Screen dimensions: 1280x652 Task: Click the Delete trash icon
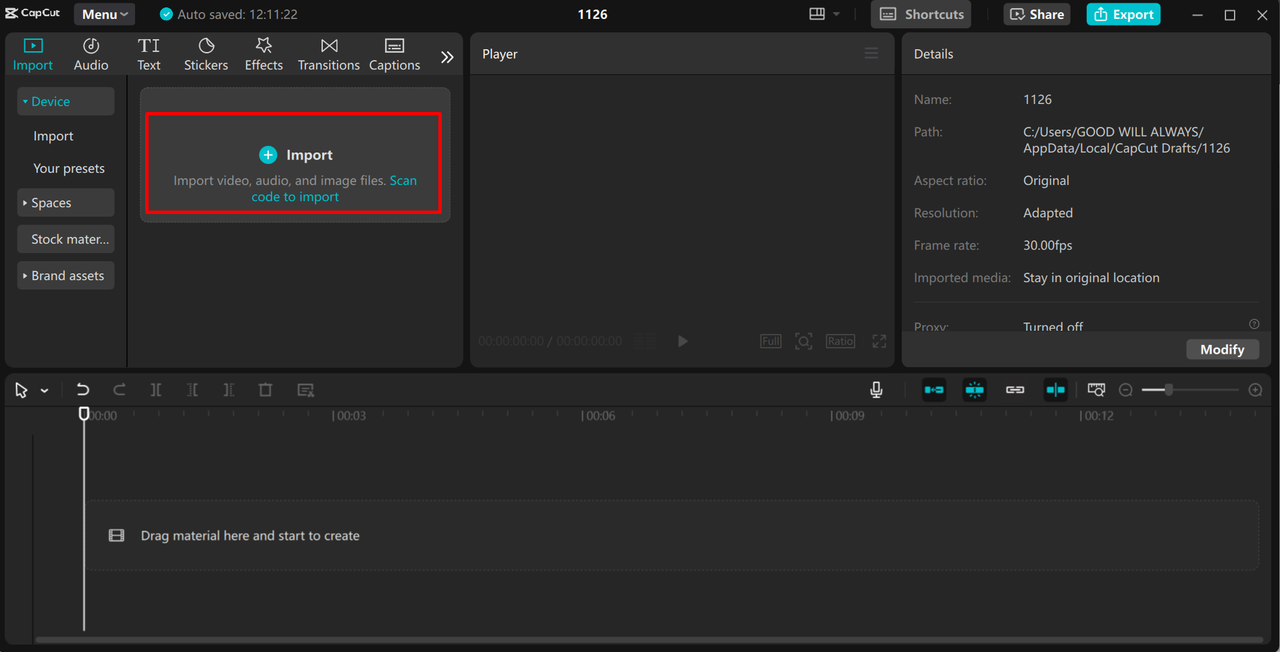click(x=265, y=390)
